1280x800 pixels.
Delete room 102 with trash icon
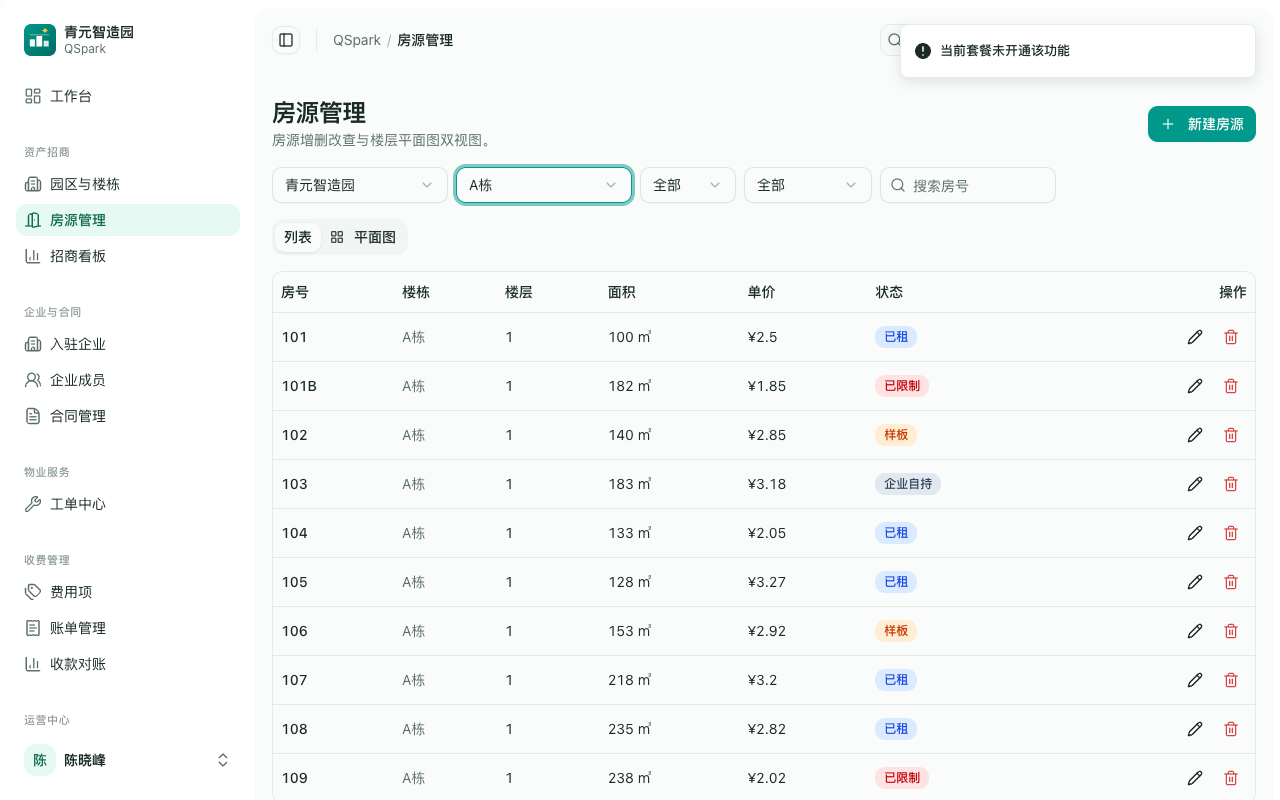pos(1231,435)
